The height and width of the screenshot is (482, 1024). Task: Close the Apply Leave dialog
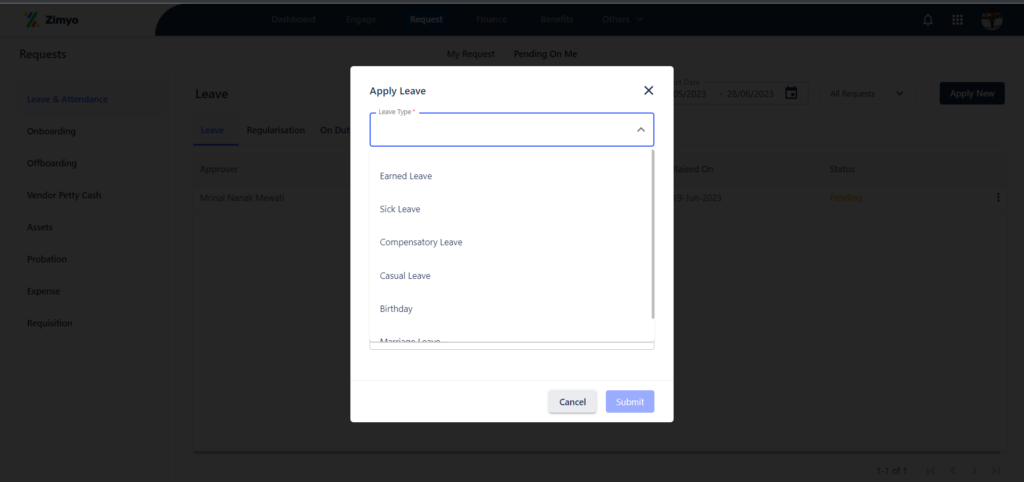tap(648, 91)
